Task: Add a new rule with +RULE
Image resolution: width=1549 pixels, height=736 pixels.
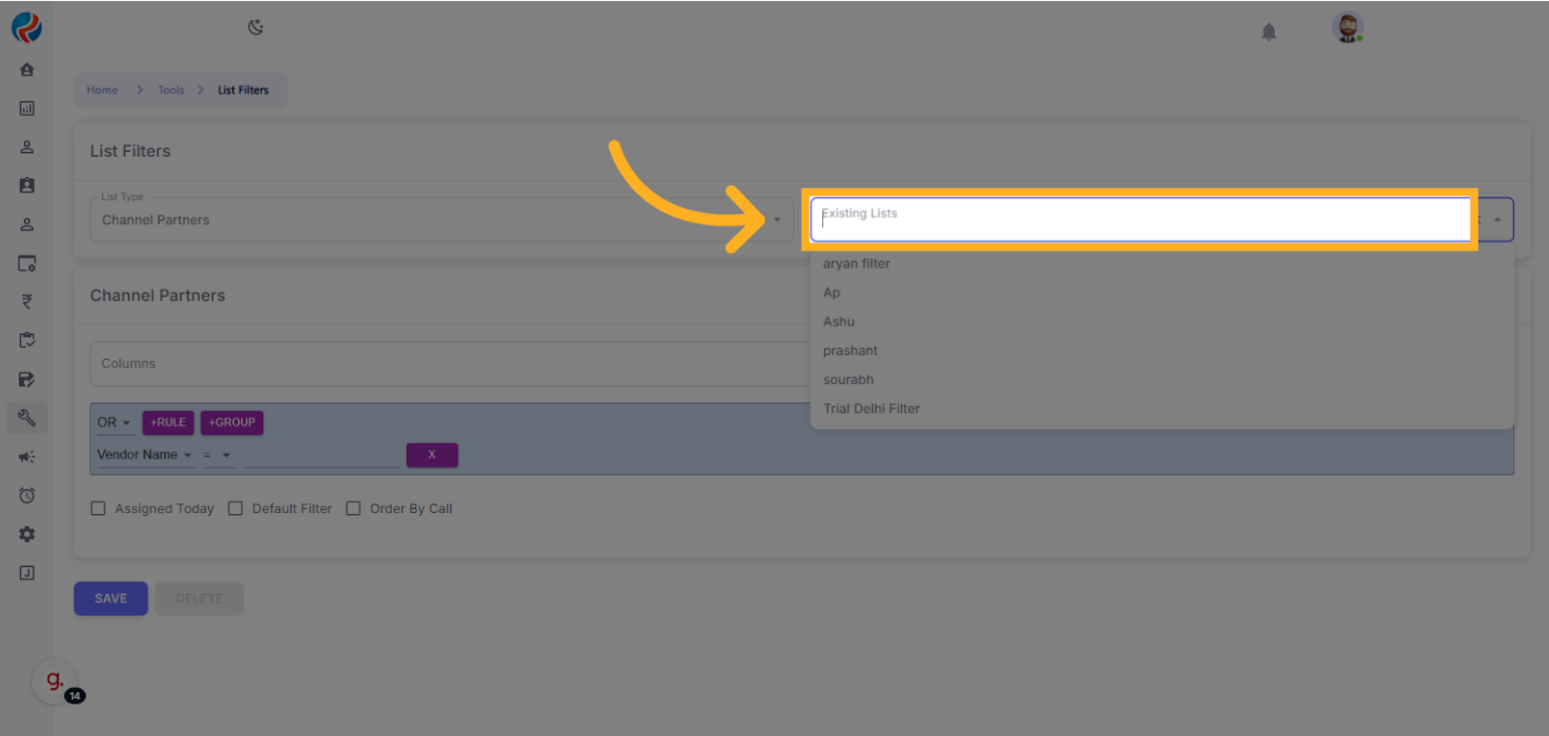Action: (168, 423)
